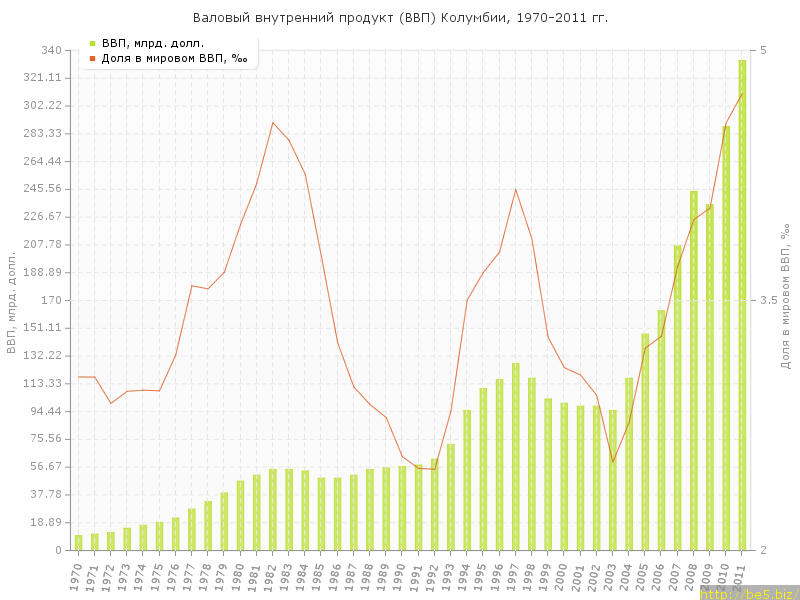800x600 pixels.
Task: Select the 1970 GDP bar
Action: (78, 543)
